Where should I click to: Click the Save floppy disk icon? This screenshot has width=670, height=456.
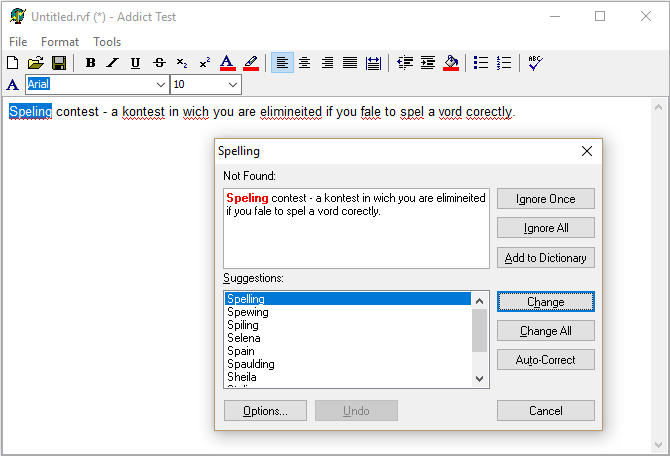click(x=59, y=63)
